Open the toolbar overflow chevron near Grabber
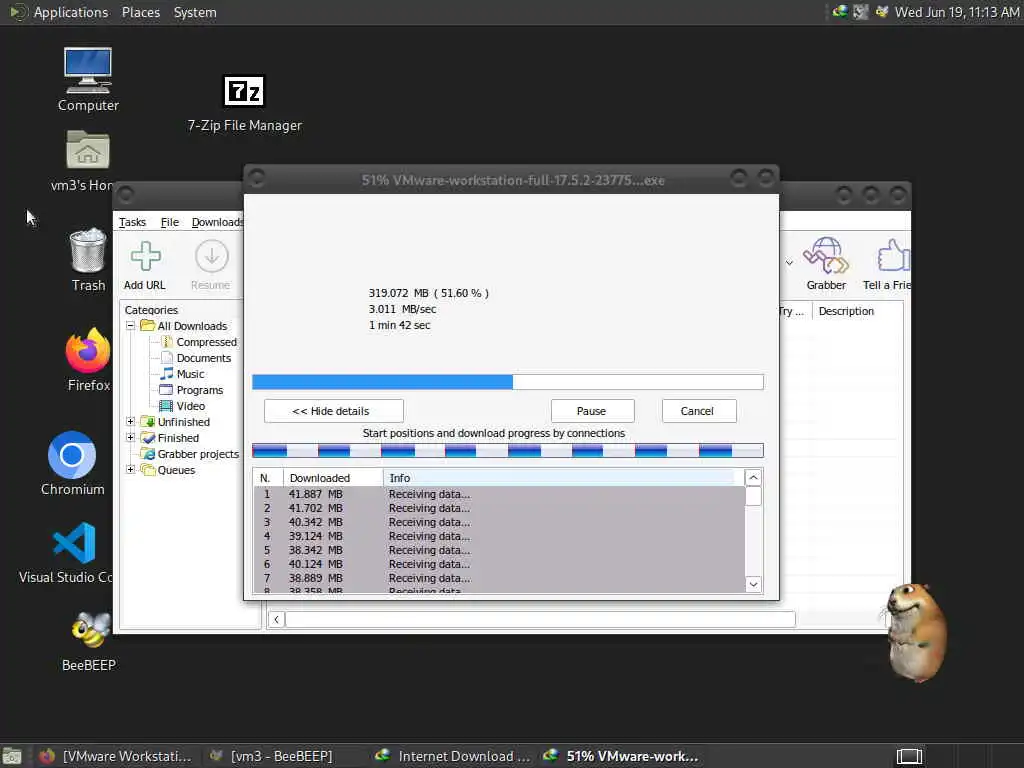This screenshot has width=1024, height=768. (789, 263)
